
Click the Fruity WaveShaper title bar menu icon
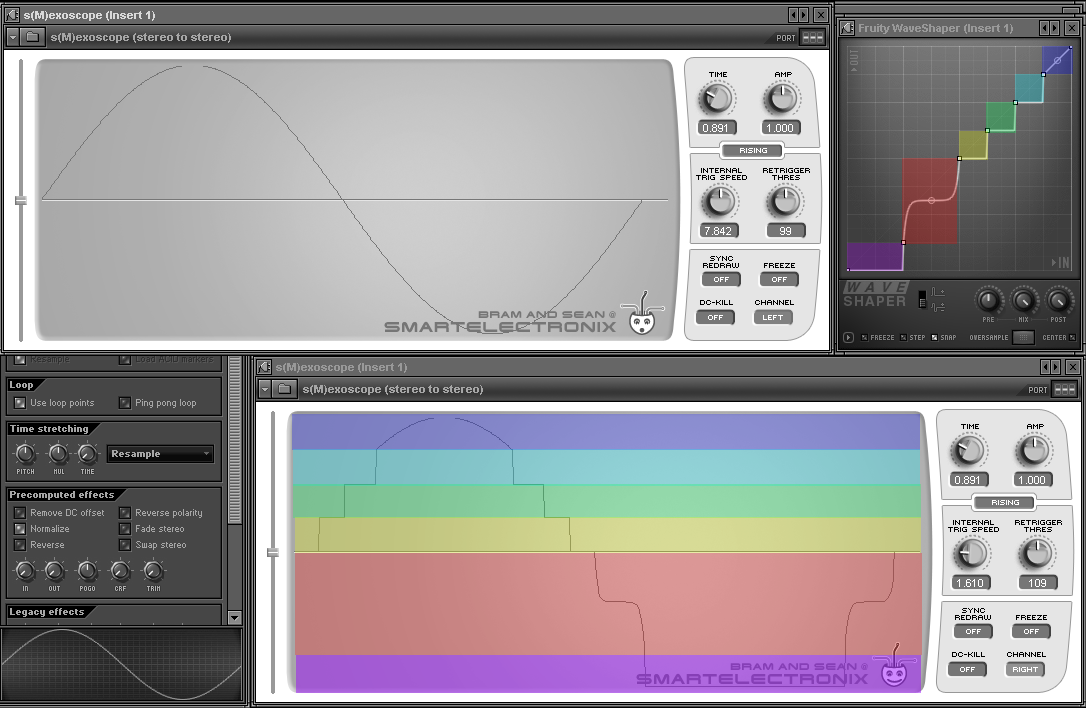coord(847,28)
